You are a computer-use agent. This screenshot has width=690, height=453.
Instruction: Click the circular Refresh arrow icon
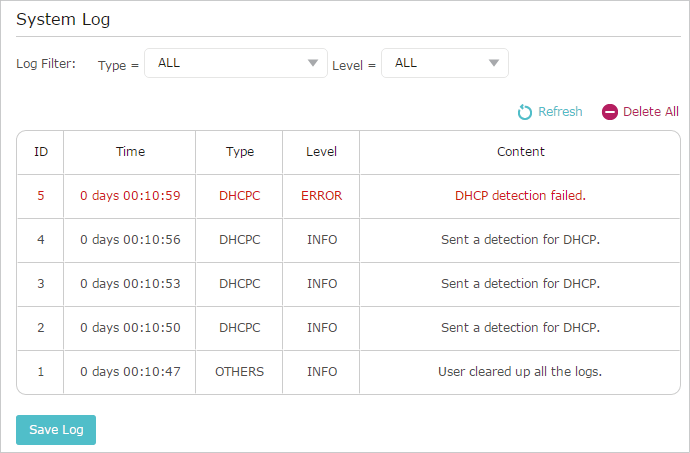[x=524, y=112]
